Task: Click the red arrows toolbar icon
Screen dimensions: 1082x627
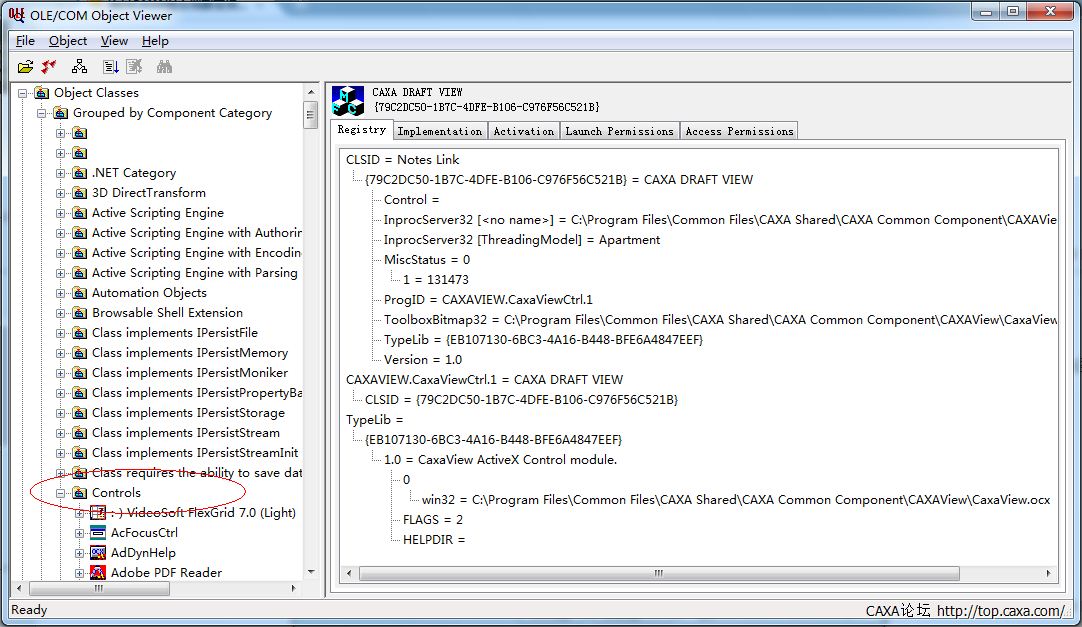Action: click(49, 67)
